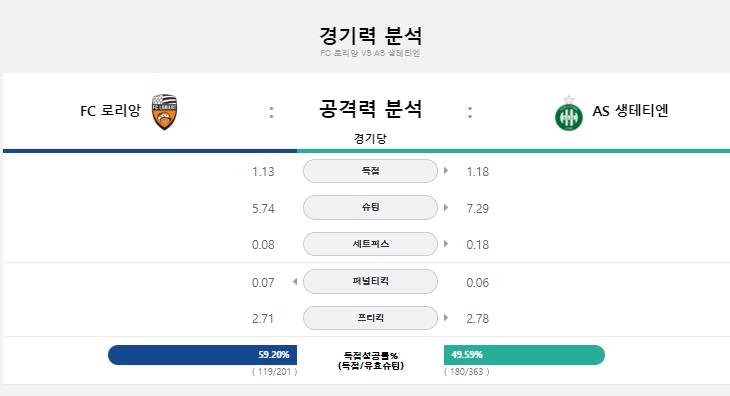Click the 공격력 분석 section heading
Screen dimensions: 730x396
coord(371,109)
